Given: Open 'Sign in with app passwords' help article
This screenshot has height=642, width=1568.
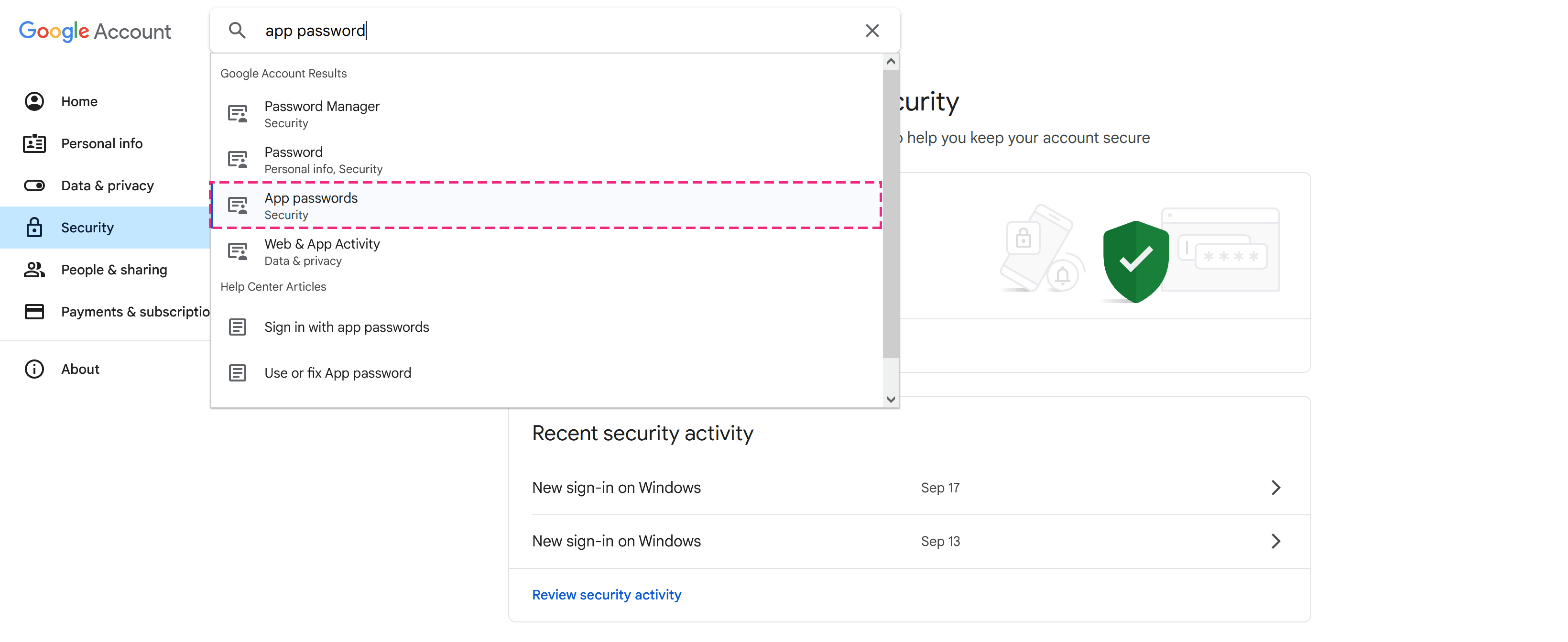Looking at the screenshot, I should coord(546,327).
